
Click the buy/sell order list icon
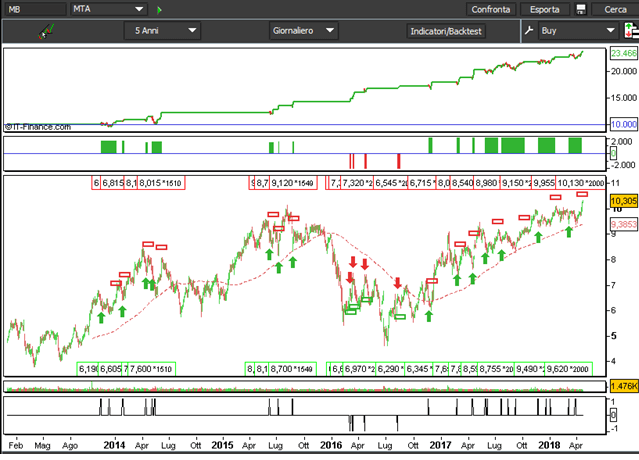pos(631,31)
